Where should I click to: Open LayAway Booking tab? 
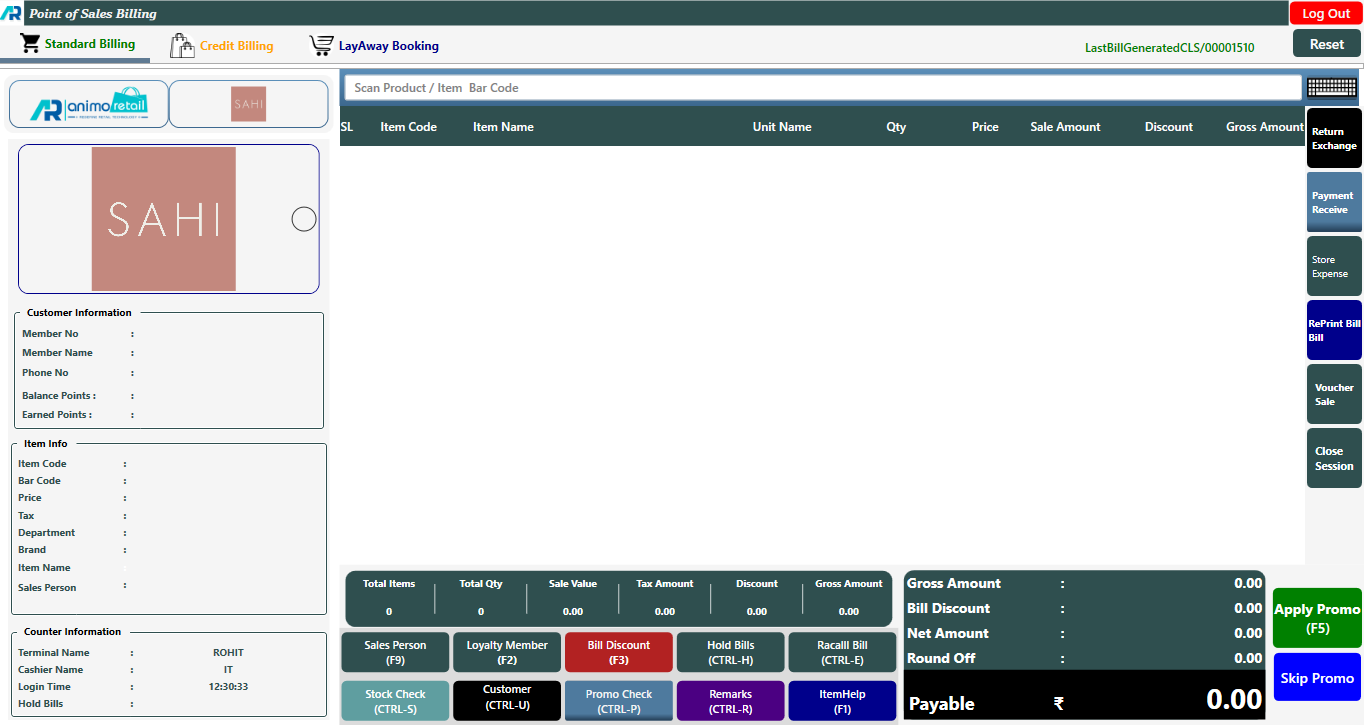pyautogui.click(x=374, y=46)
